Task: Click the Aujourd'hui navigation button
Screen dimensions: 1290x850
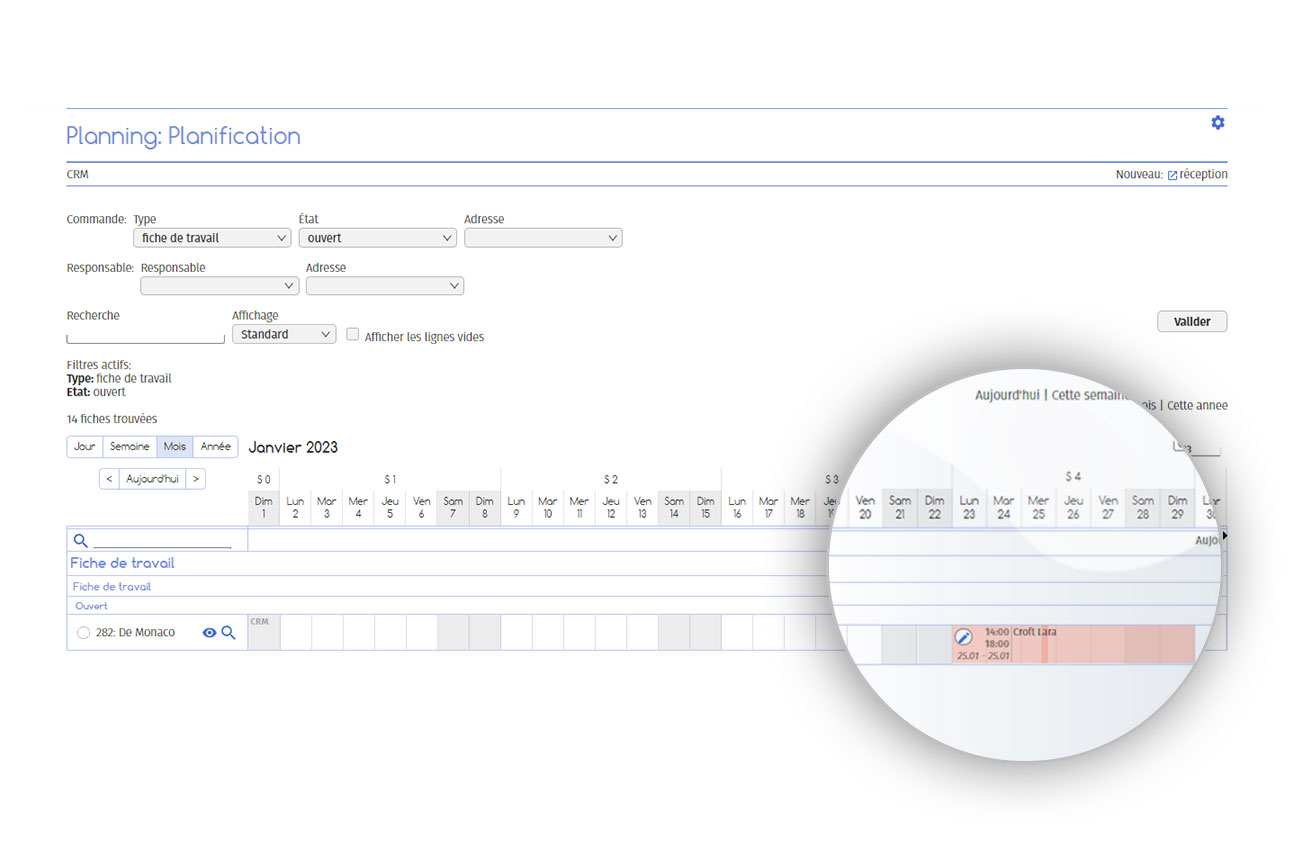Action: point(152,479)
